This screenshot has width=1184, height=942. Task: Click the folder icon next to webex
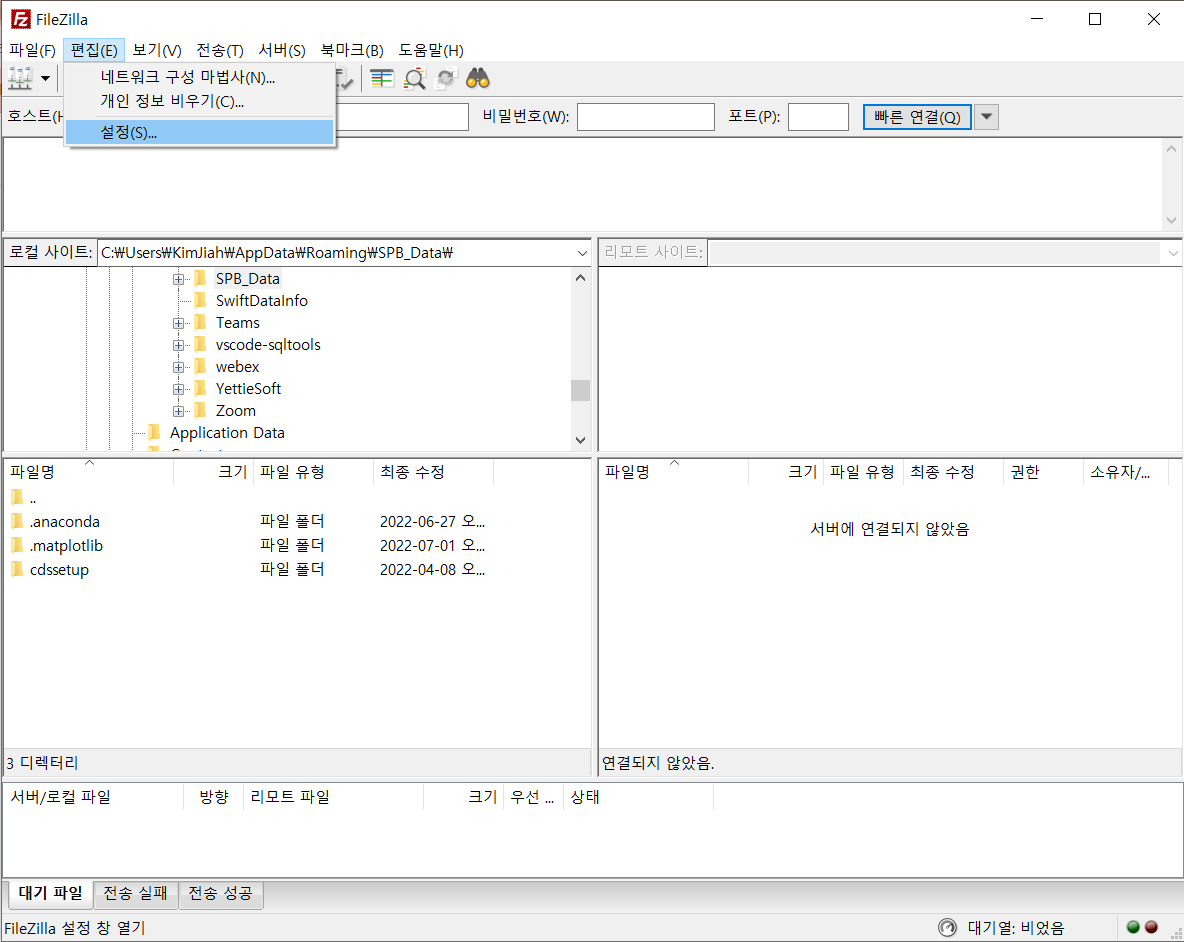tap(200, 366)
